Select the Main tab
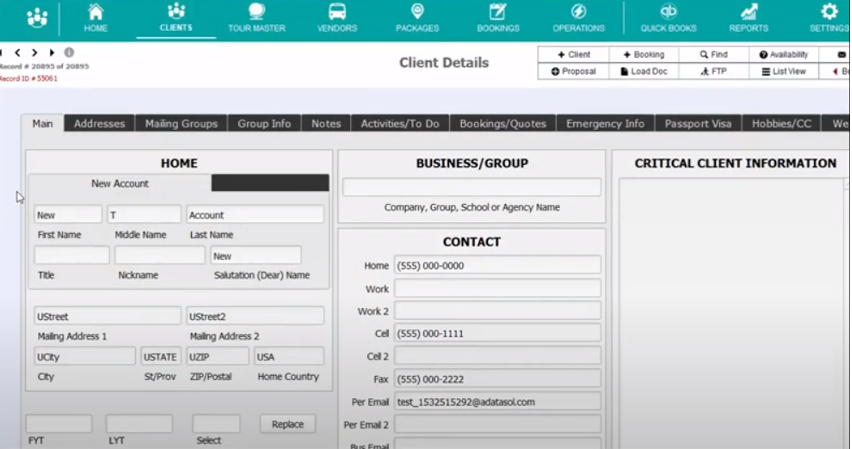This screenshot has width=852, height=449. (42, 123)
